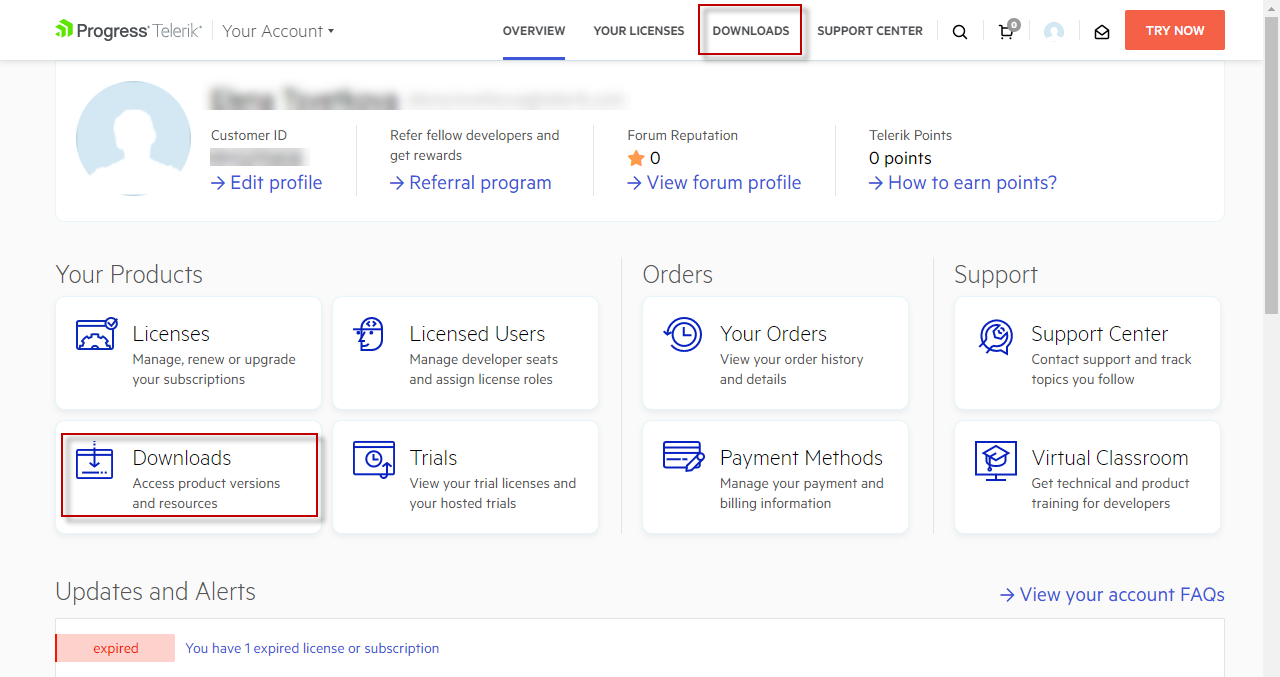
Task: Open the Your Orders card title
Action: click(x=774, y=334)
